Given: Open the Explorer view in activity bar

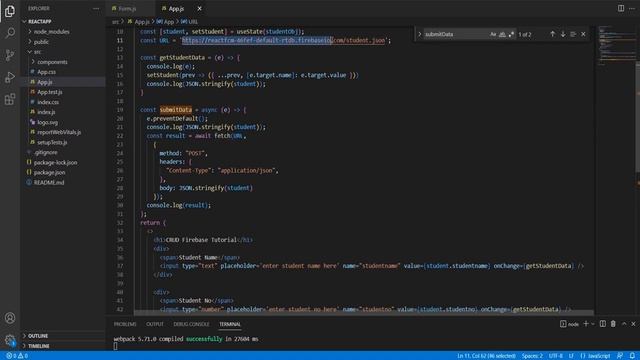Looking at the screenshot, I should (x=10, y=11).
